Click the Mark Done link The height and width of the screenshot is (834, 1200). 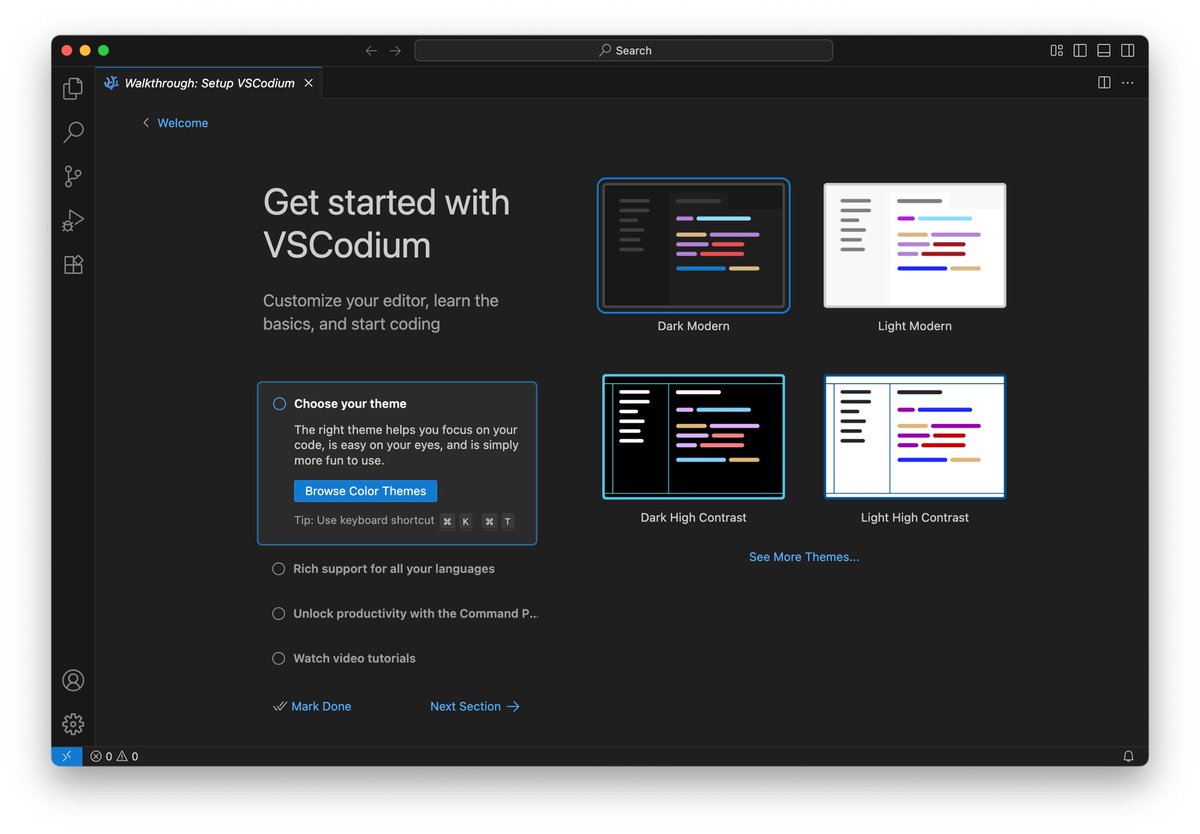pyautogui.click(x=311, y=706)
